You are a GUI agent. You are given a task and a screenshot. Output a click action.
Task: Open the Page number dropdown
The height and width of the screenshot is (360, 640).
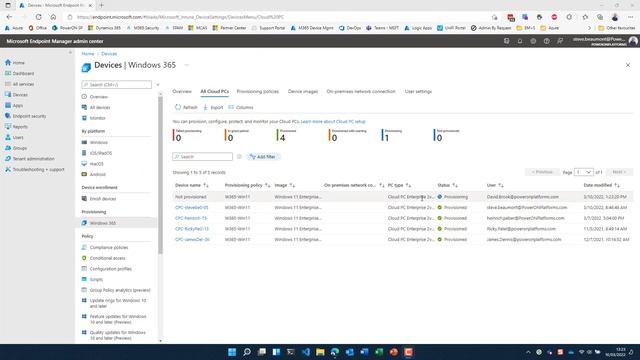pyautogui.click(x=584, y=172)
